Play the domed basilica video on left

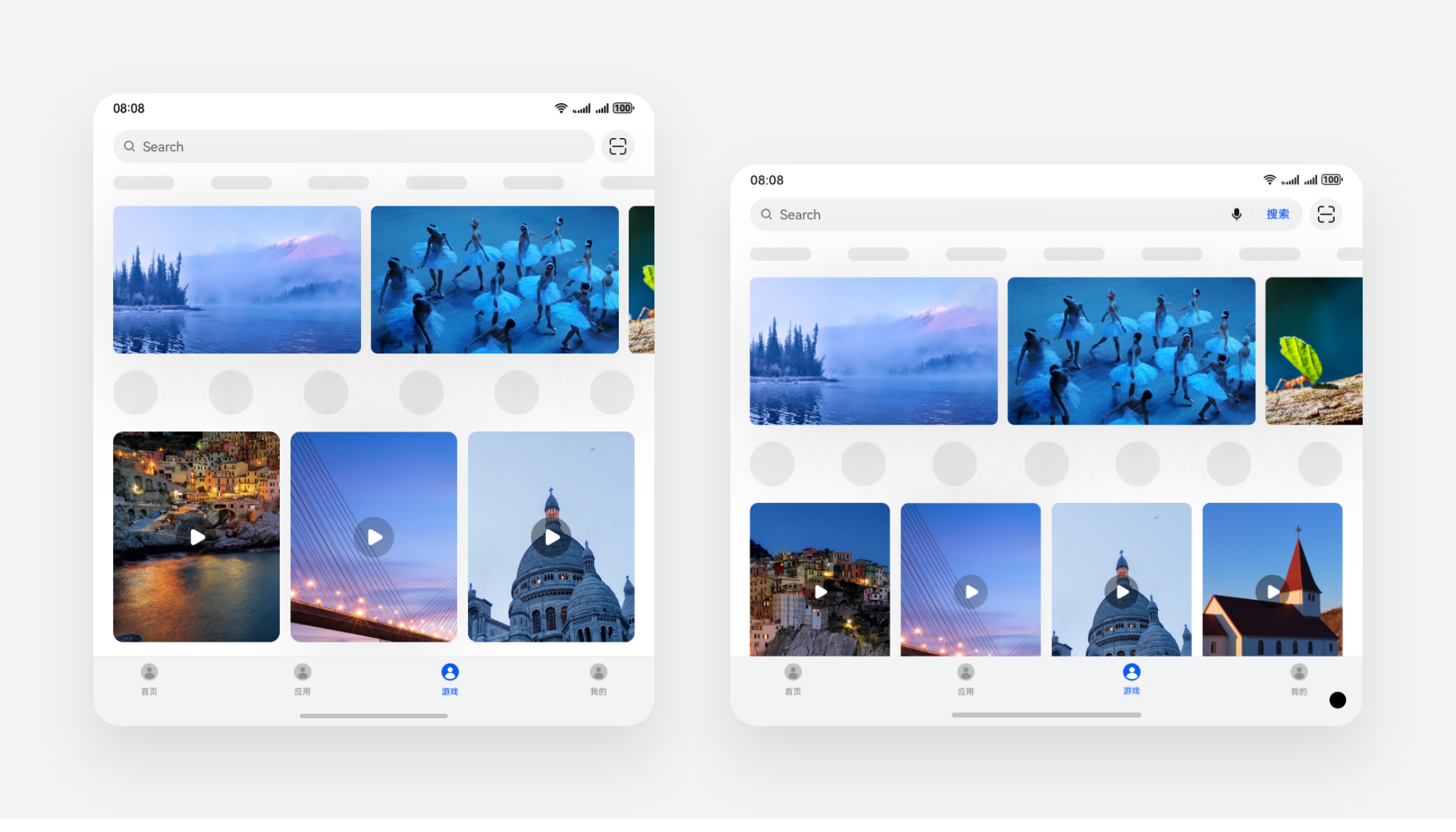tap(551, 537)
